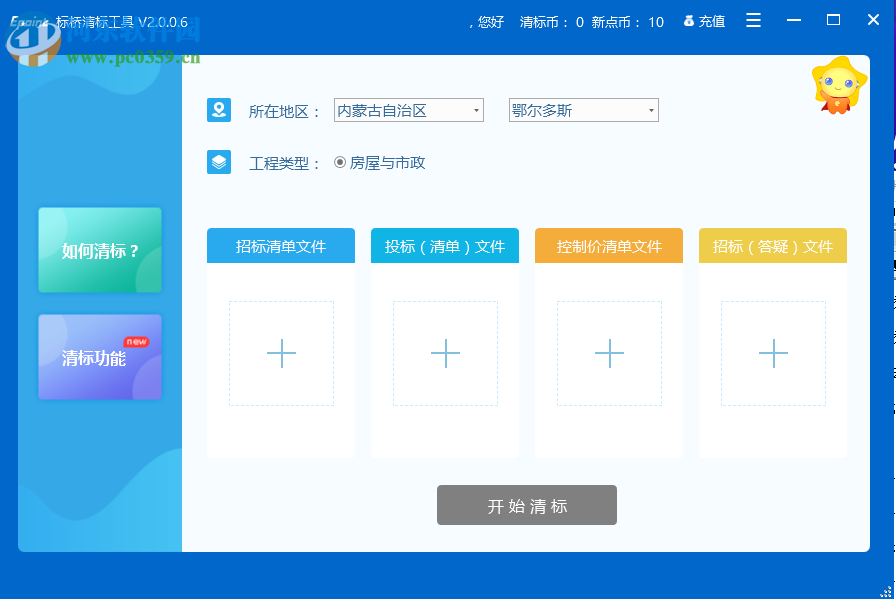Screen dimensions: 896x599
Task: Click the coin icon beside 充值
Action: pos(689,20)
